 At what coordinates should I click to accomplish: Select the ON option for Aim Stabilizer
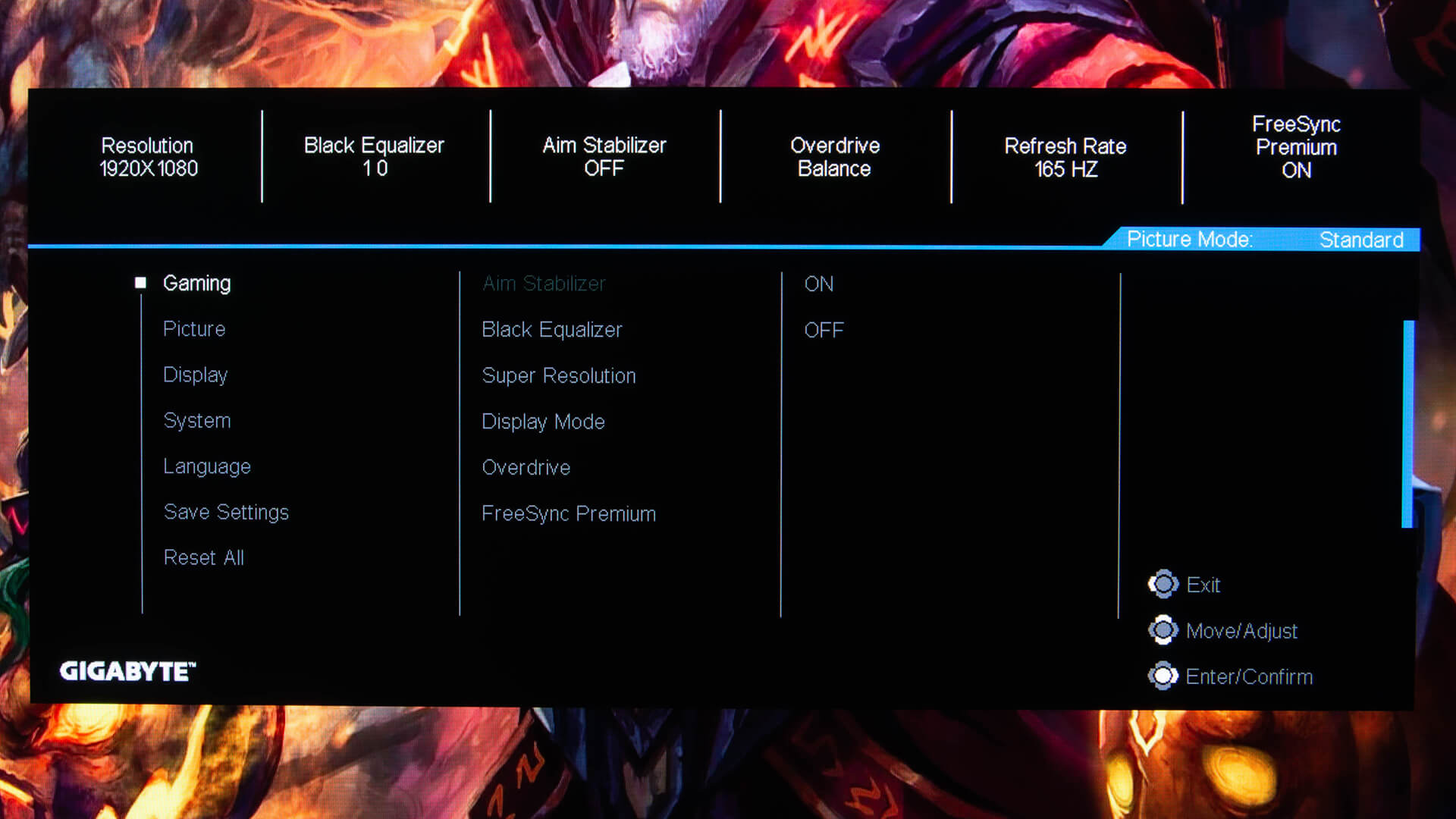pyautogui.click(x=818, y=284)
